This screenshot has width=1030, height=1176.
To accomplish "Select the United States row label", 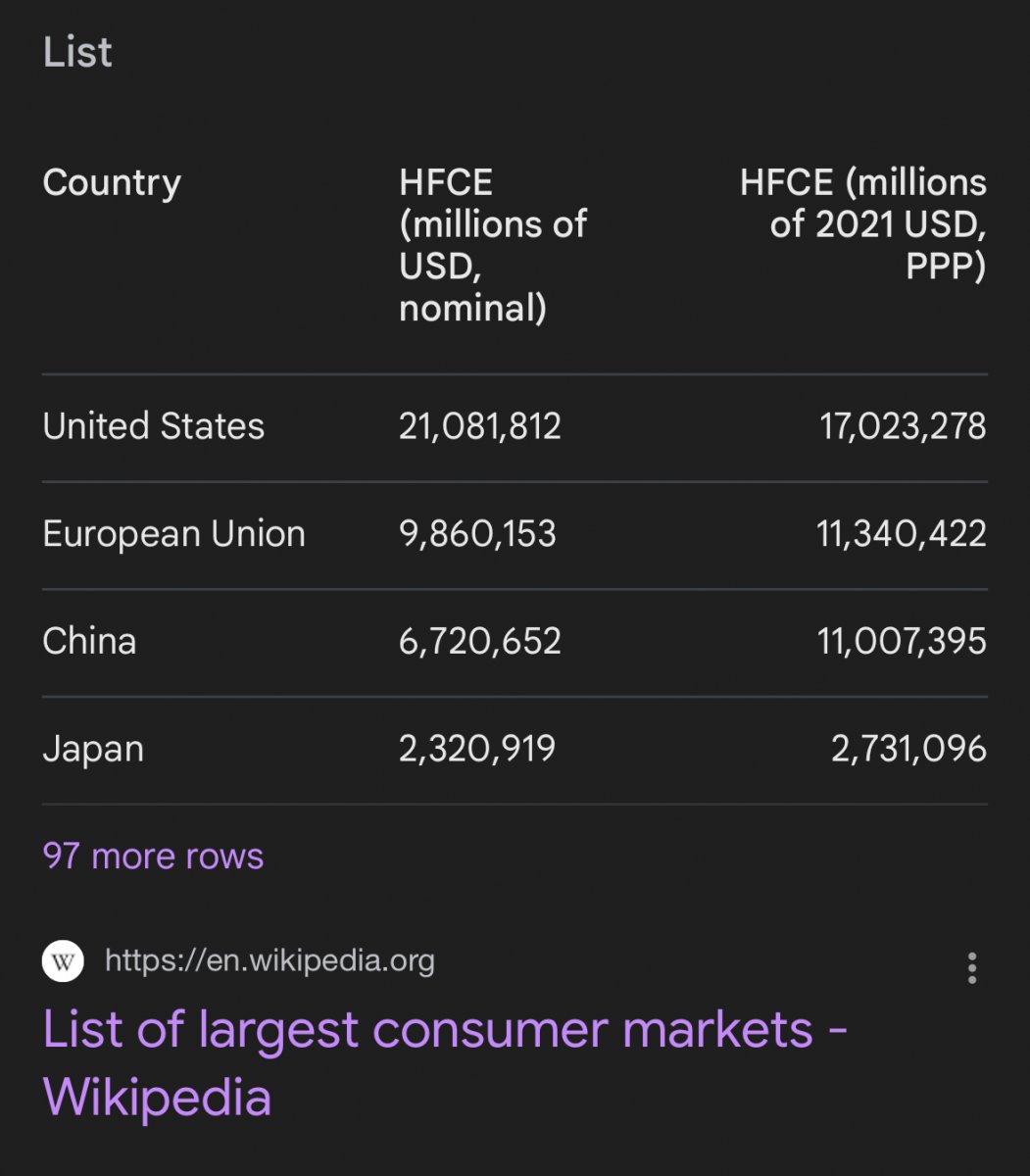I will [x=153, y=426].
